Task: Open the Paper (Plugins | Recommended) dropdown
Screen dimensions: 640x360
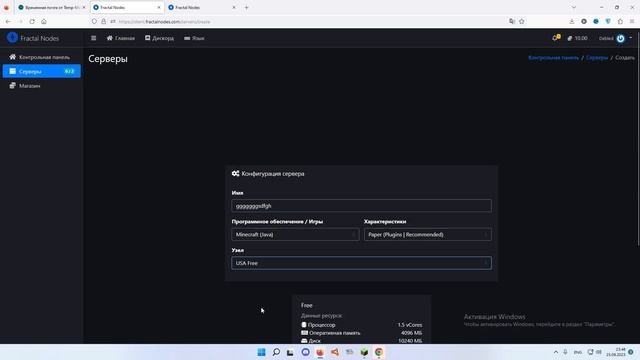Action: pyautogui.click(x=427, y=234)
